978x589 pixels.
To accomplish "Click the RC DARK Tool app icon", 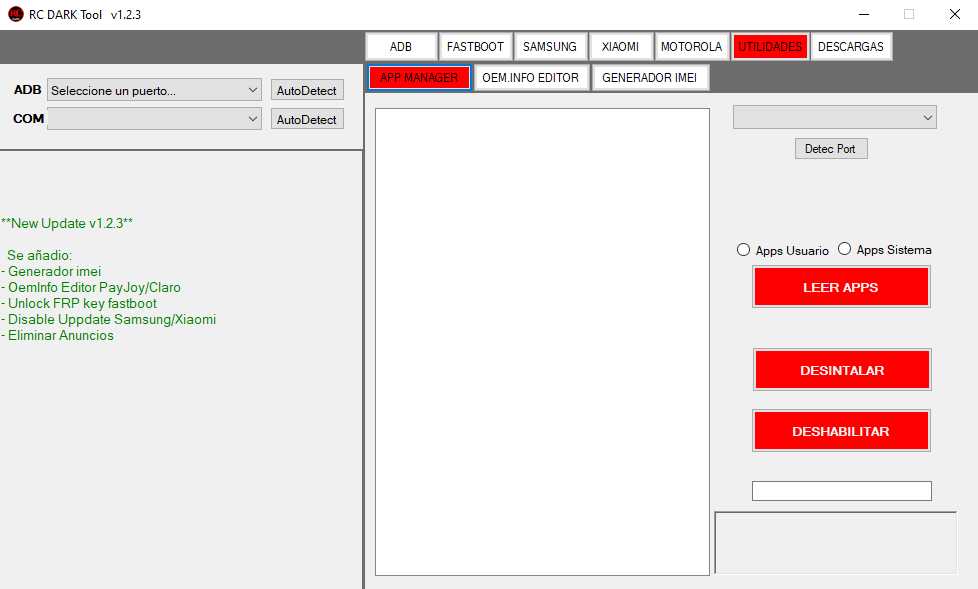I will coord(15,14).
